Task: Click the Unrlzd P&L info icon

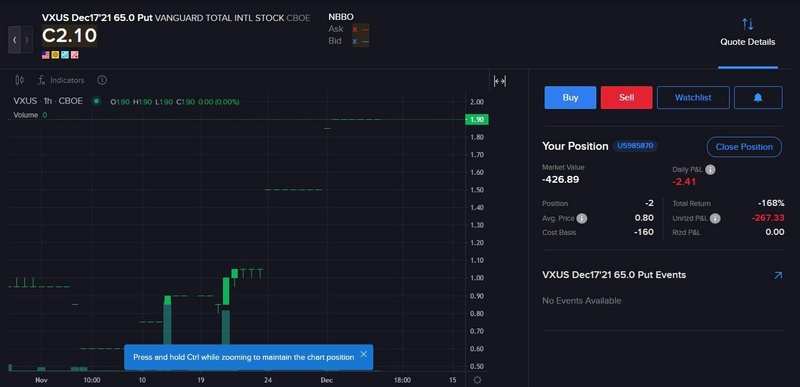Action: coord(715,218)
